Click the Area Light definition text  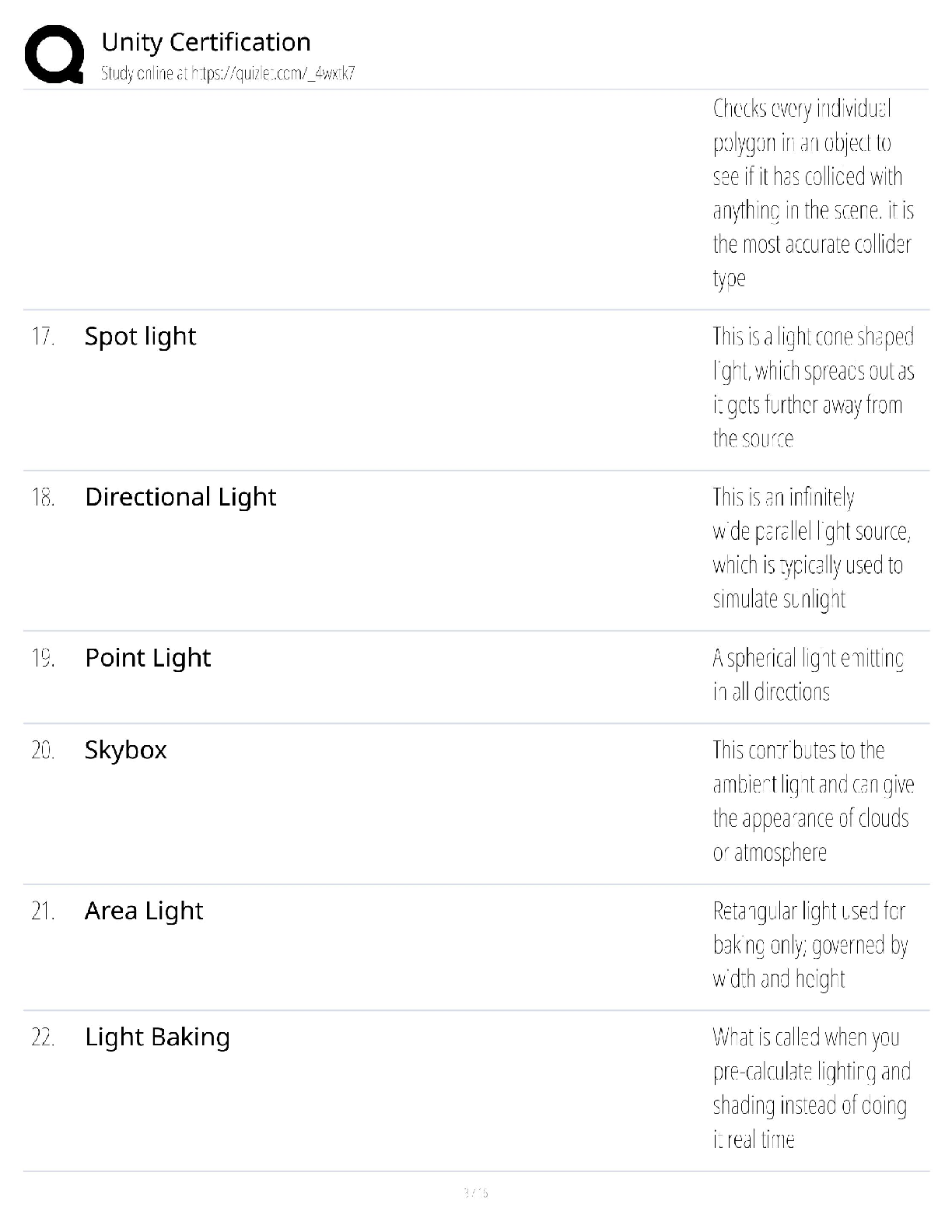[810, 945]
